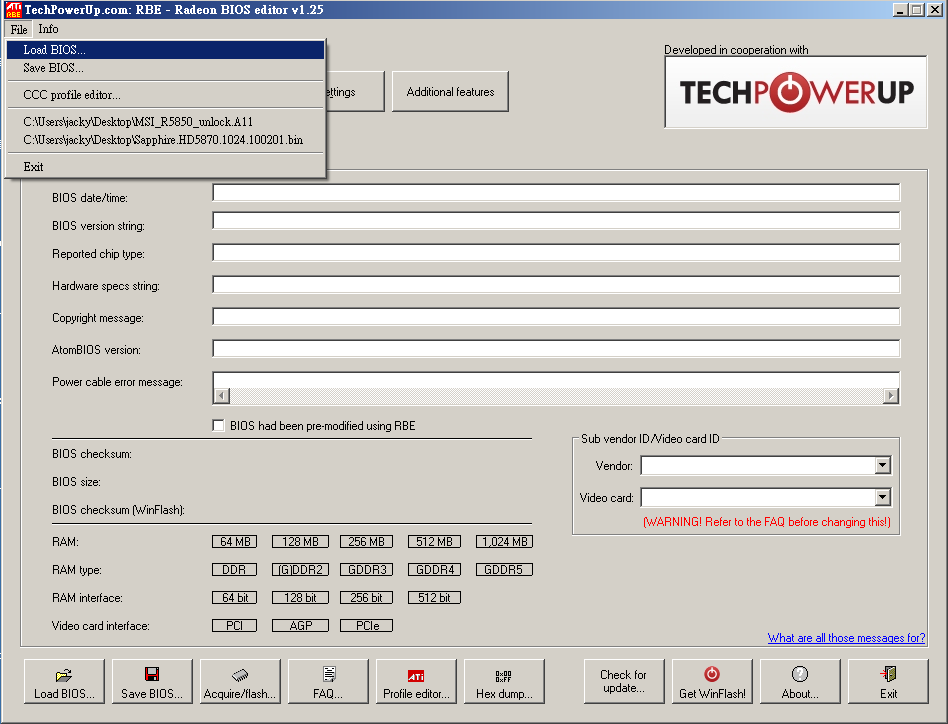Click the Load BIOS folder icon button
The image size is (948, 724).
[x=64, y=681]
